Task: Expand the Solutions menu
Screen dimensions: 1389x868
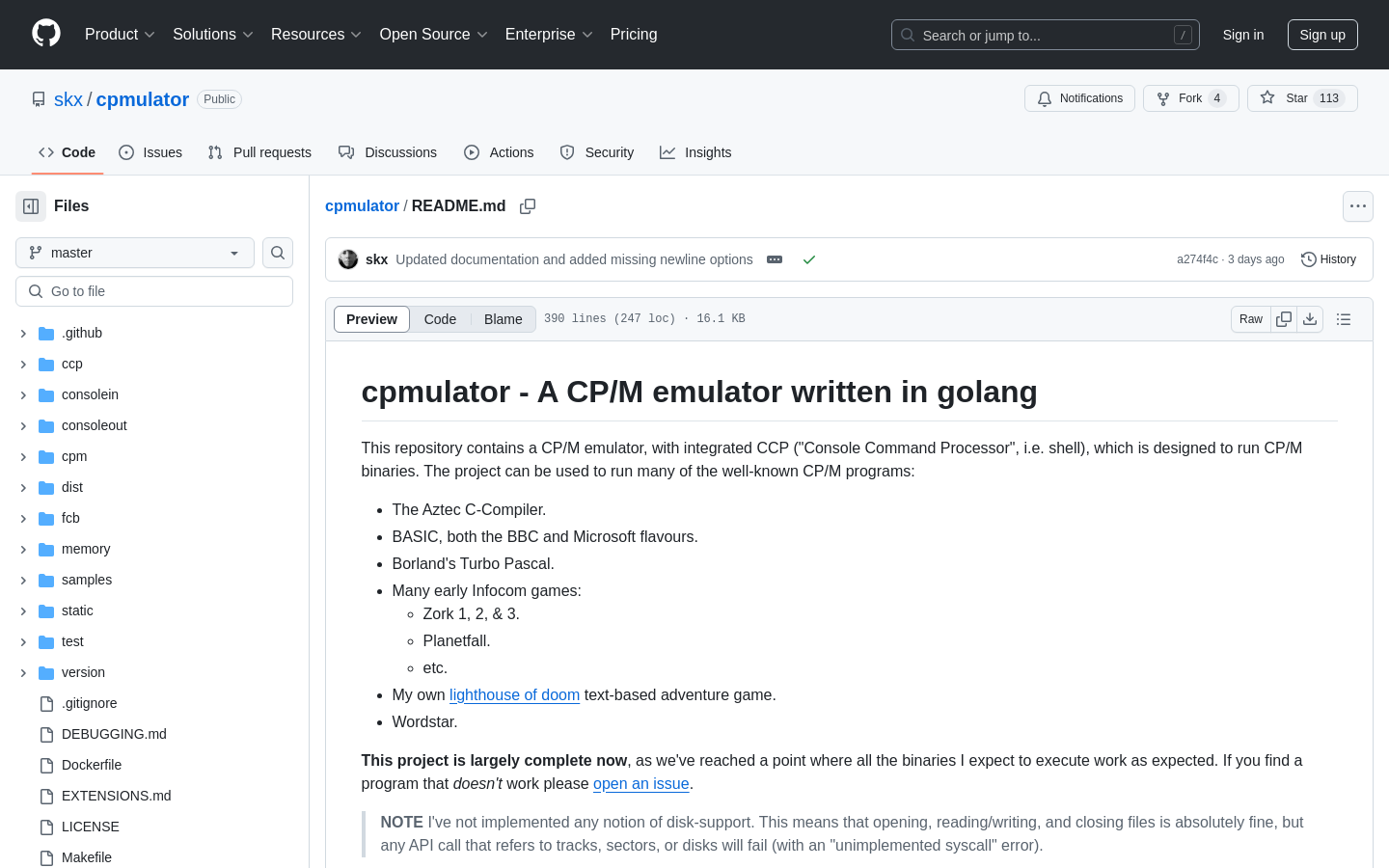Action: pos(213,35)
